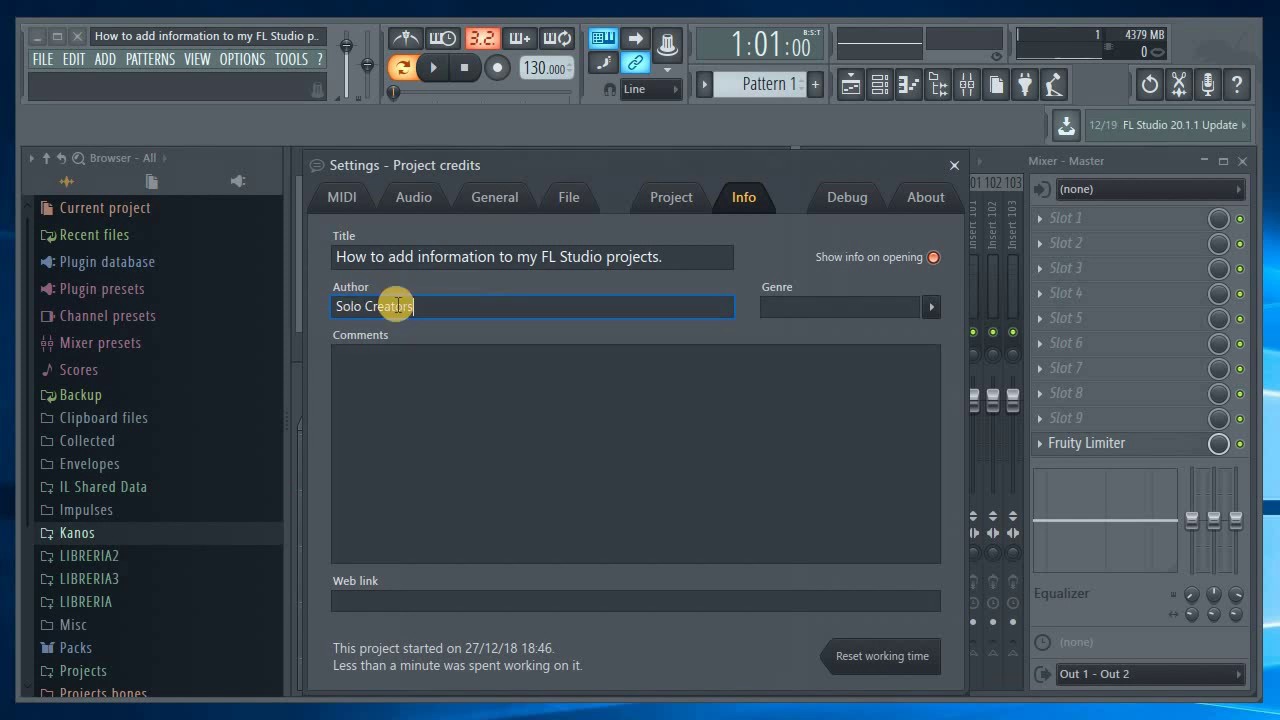The width and height of the screenshot is (1280, 720).
Task: Open help question mark icon
Action: [x=1237, y=85]
